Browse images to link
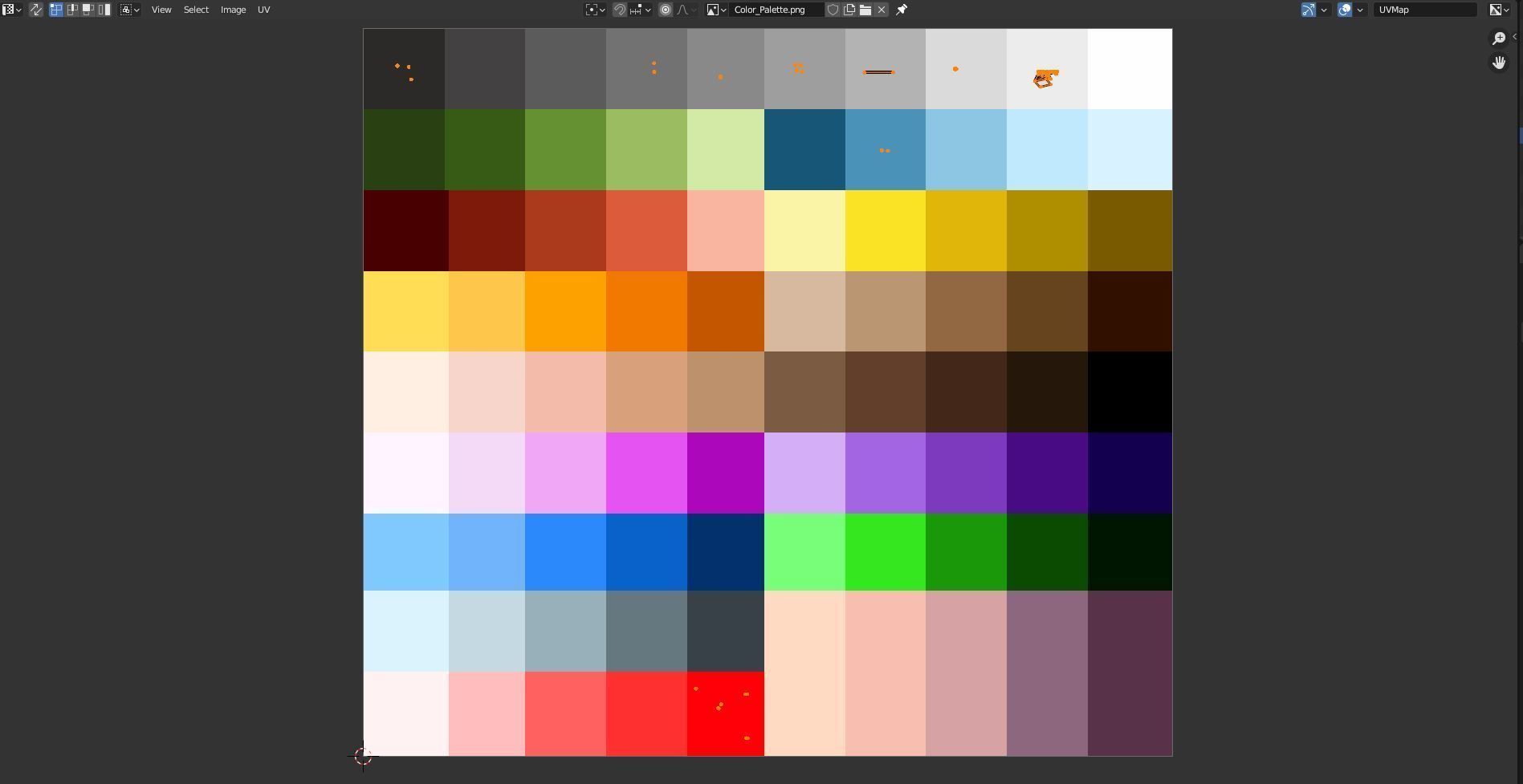Viewport: 1523px width, 784px height. pyautogui.click(x=716, y=10)
